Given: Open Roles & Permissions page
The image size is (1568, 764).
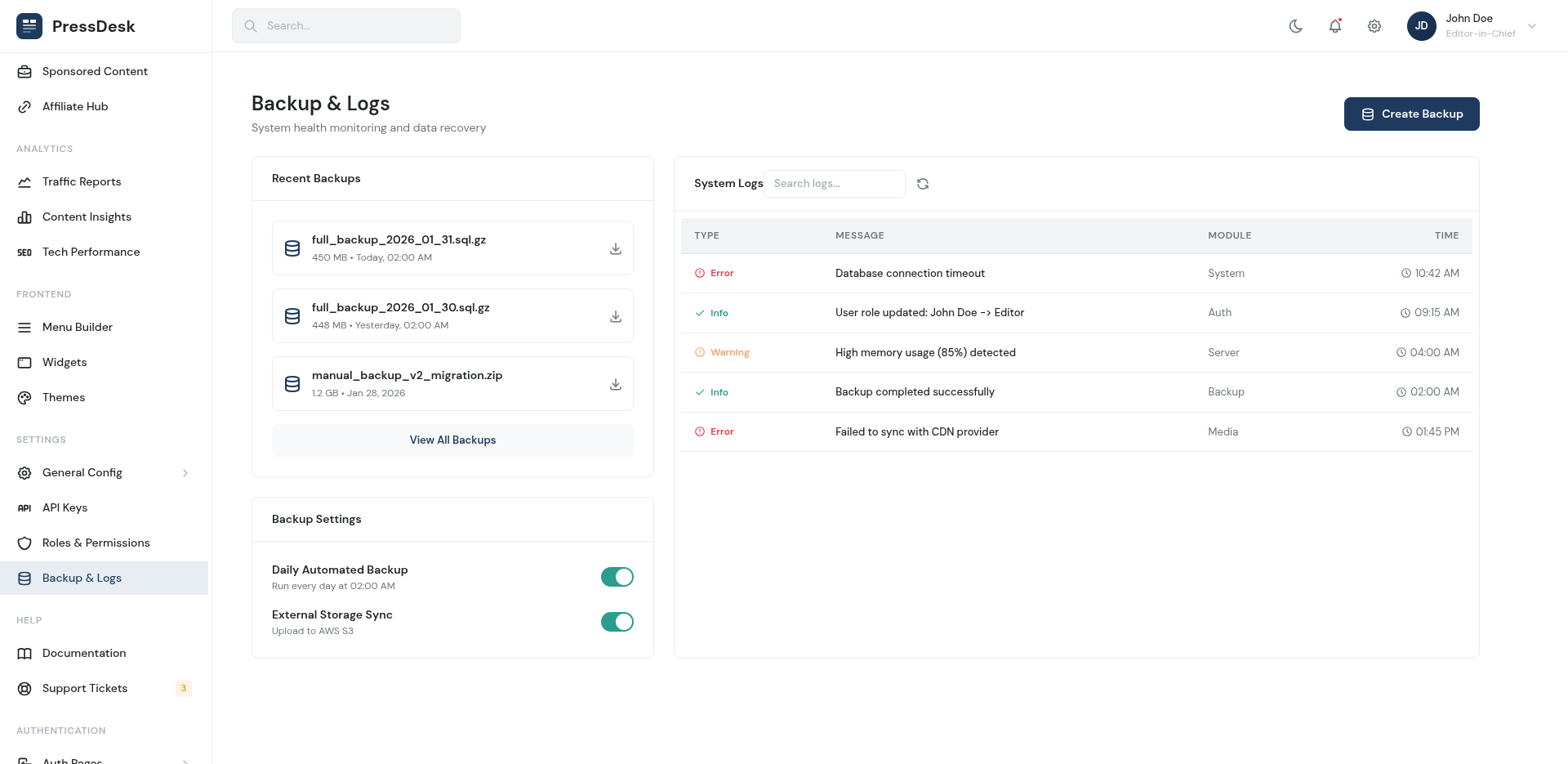Looking at the screenshot, I should coord(96,543).
